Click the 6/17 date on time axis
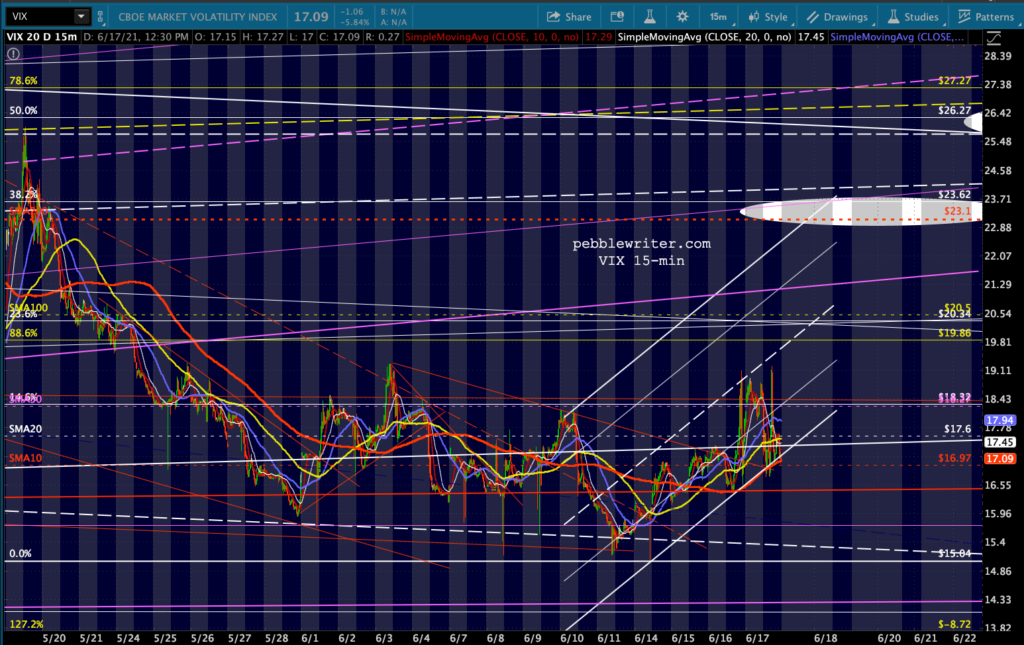Viewport: 1024px width, 645px height. [x=757, y=637]
